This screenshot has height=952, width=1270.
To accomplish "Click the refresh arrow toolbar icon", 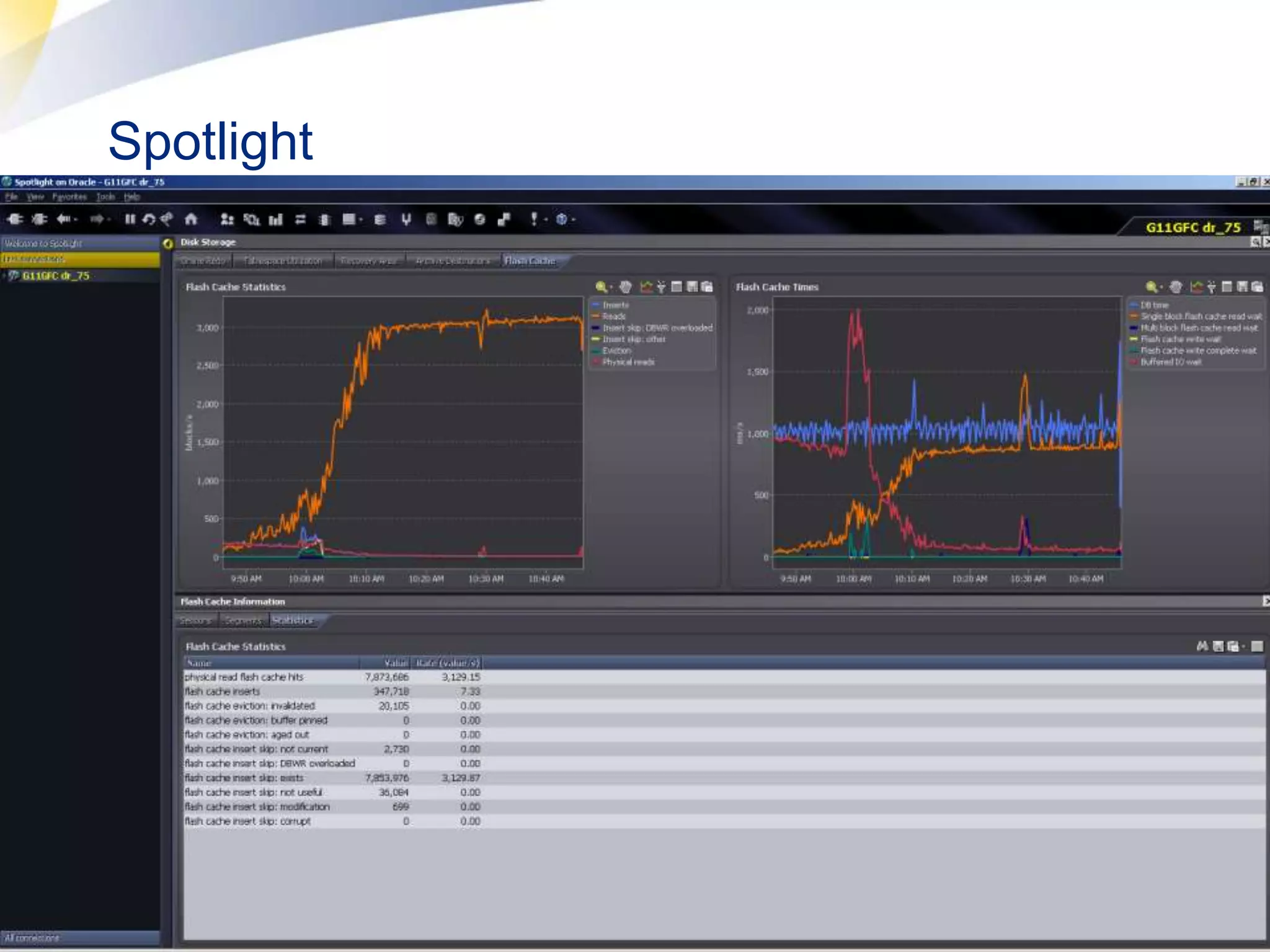I will pyautogui.click(x=149, y=219).
